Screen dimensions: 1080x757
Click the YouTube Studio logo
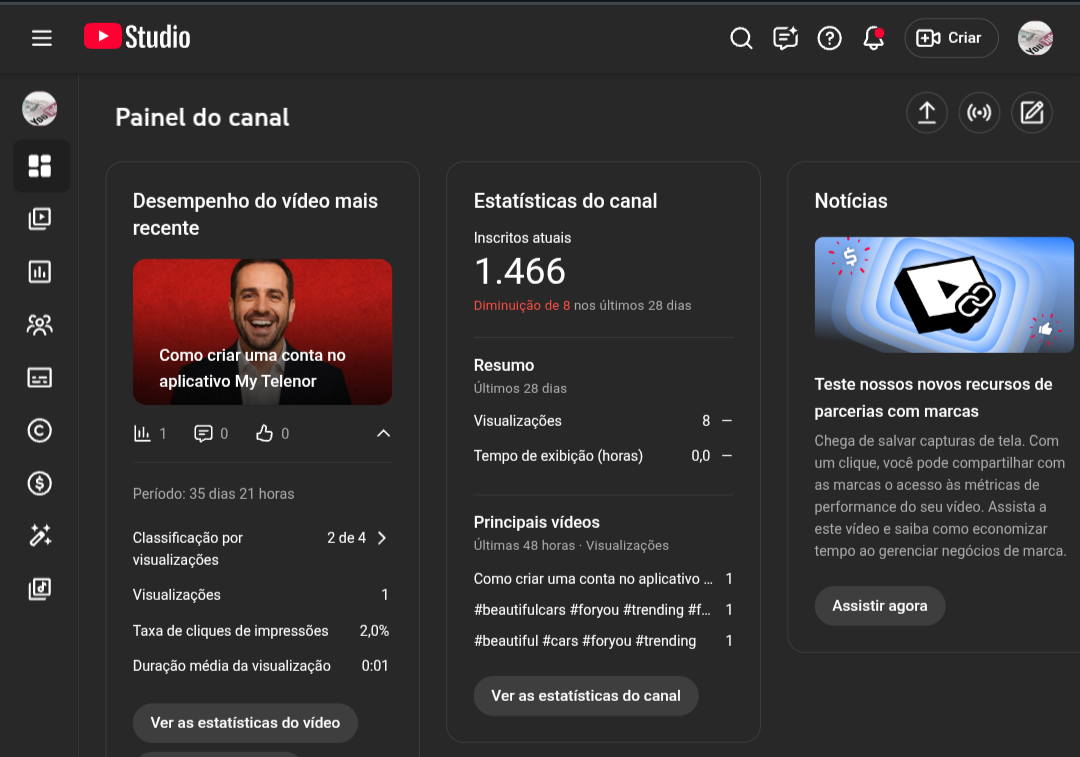click(137, 37)
